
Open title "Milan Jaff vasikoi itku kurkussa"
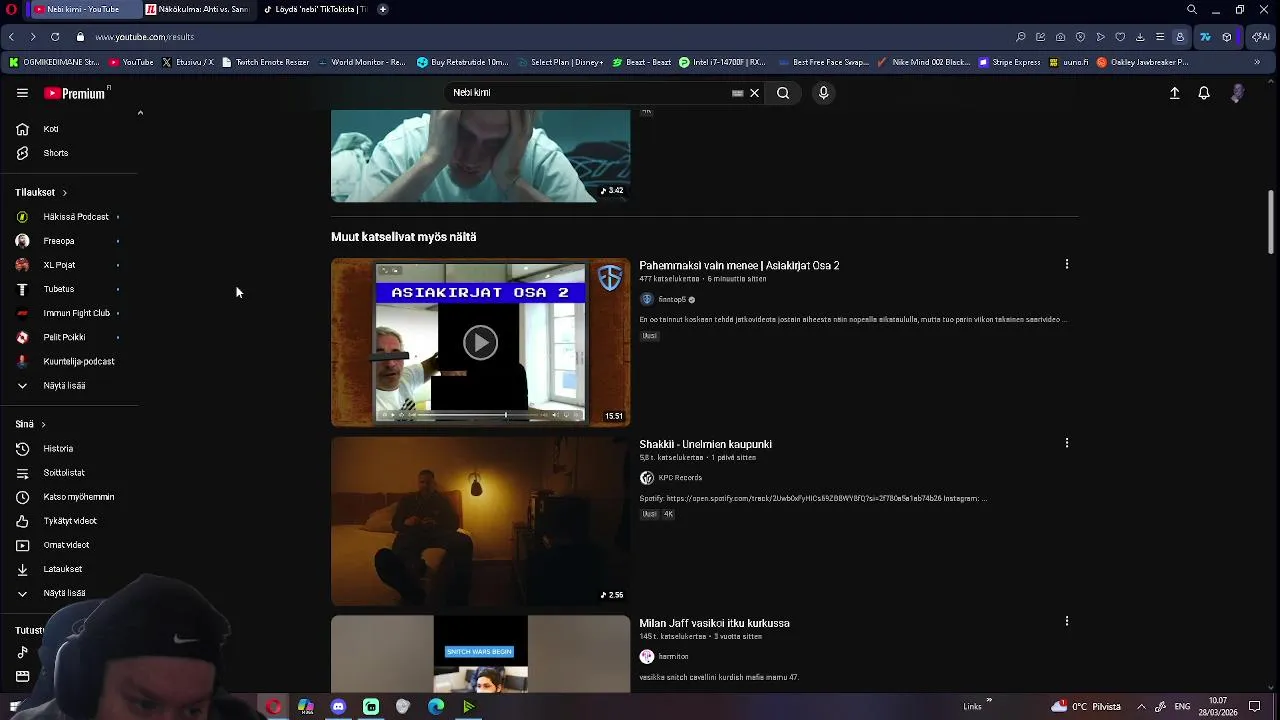(714, 623)
